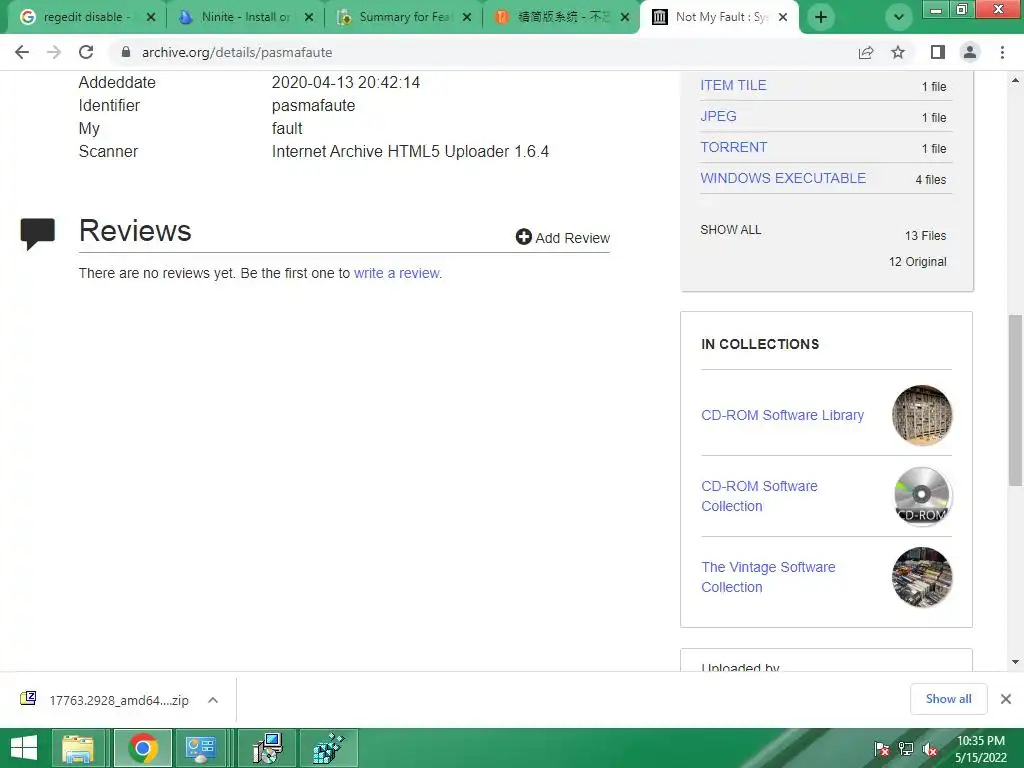Image resolution: width=1024 pixels, height=768 pixels.
Task: Click the Vintage Software Collection thumbnail
Action: (x=921, y=577)
